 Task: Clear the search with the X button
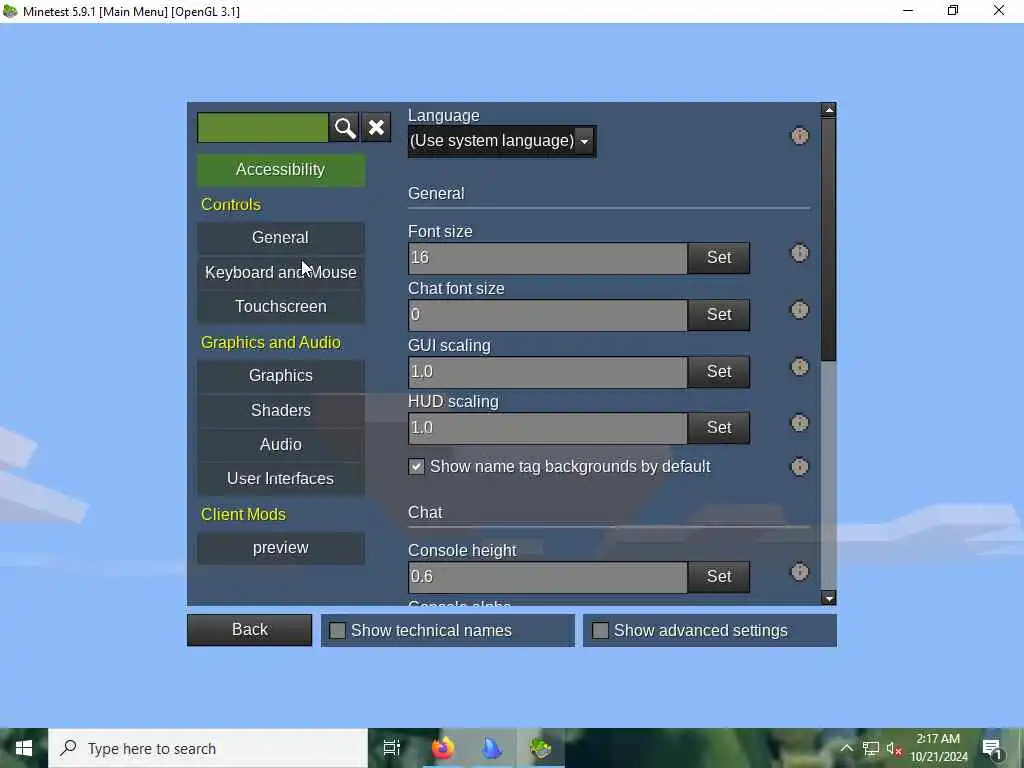[x=376, y=127]
